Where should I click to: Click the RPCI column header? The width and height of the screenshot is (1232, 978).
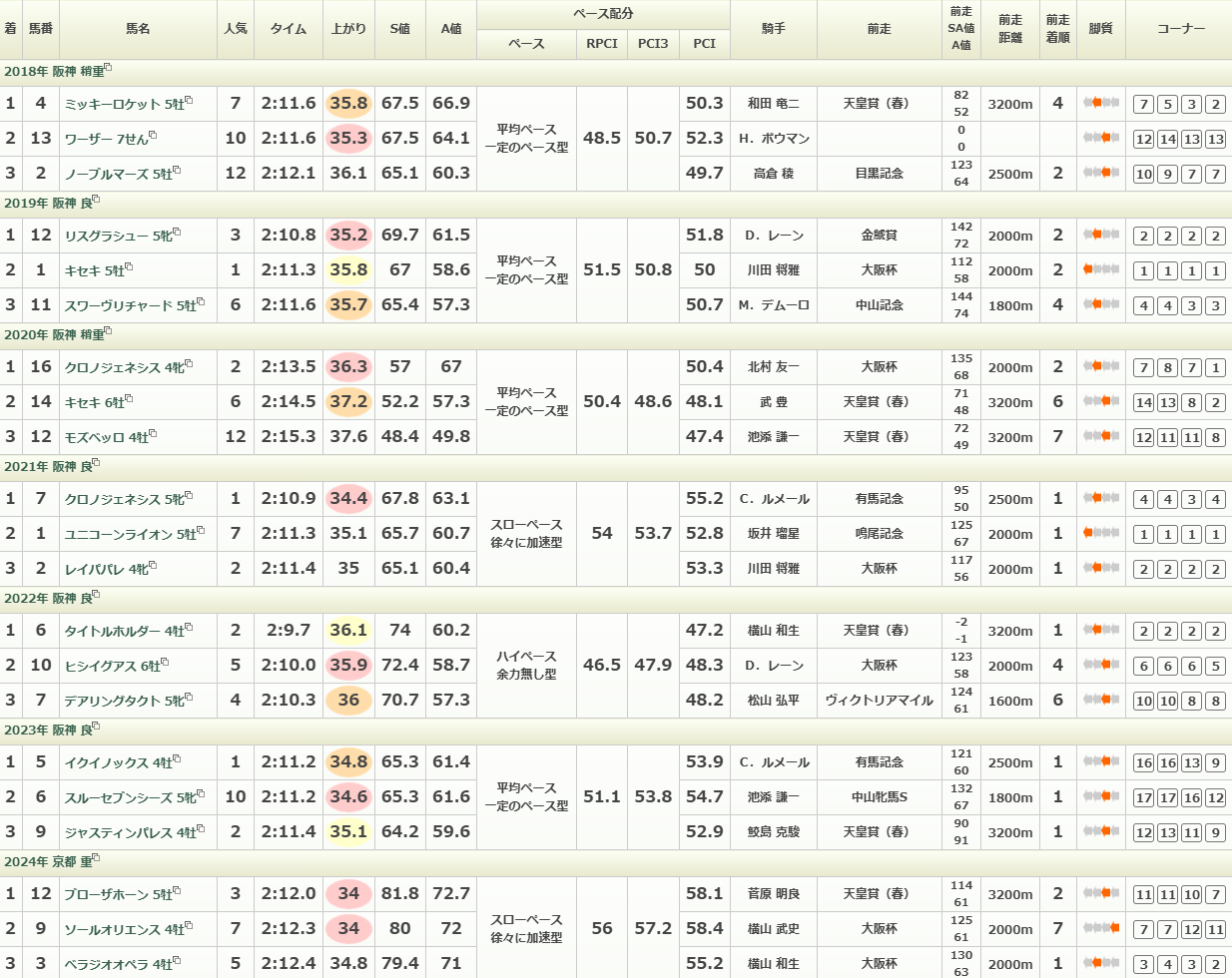[602, 44]
